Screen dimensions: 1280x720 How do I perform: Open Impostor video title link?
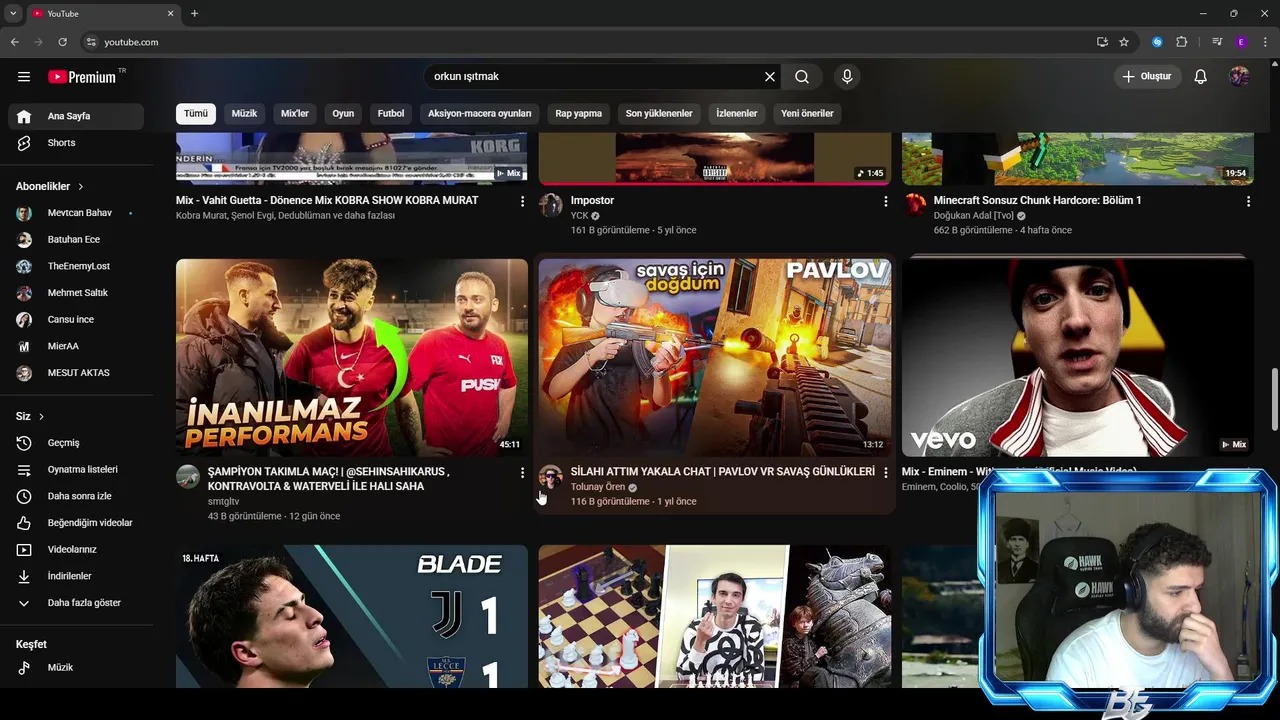(x=592, y=200)
